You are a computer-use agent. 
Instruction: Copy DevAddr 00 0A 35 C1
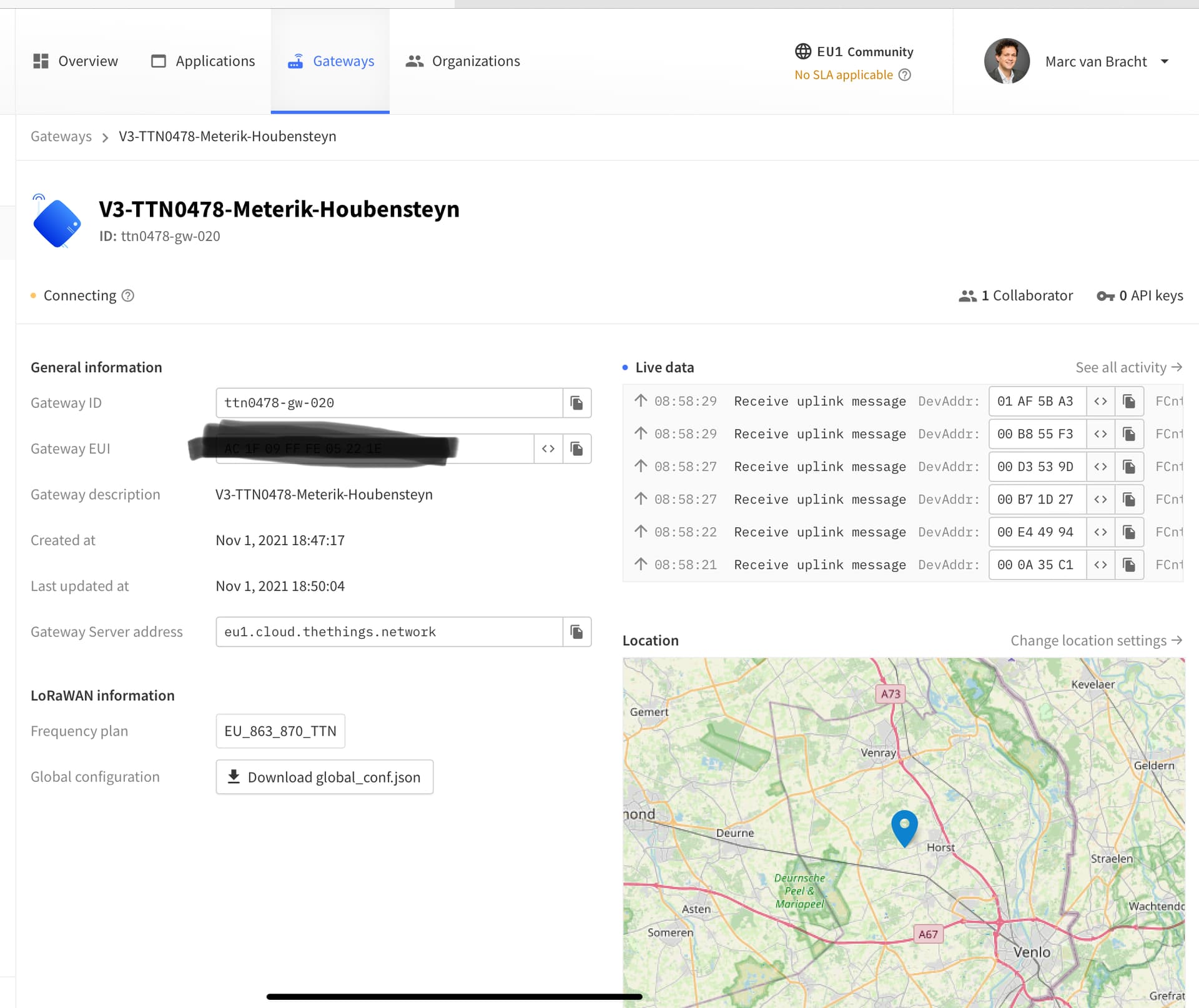1130,565
